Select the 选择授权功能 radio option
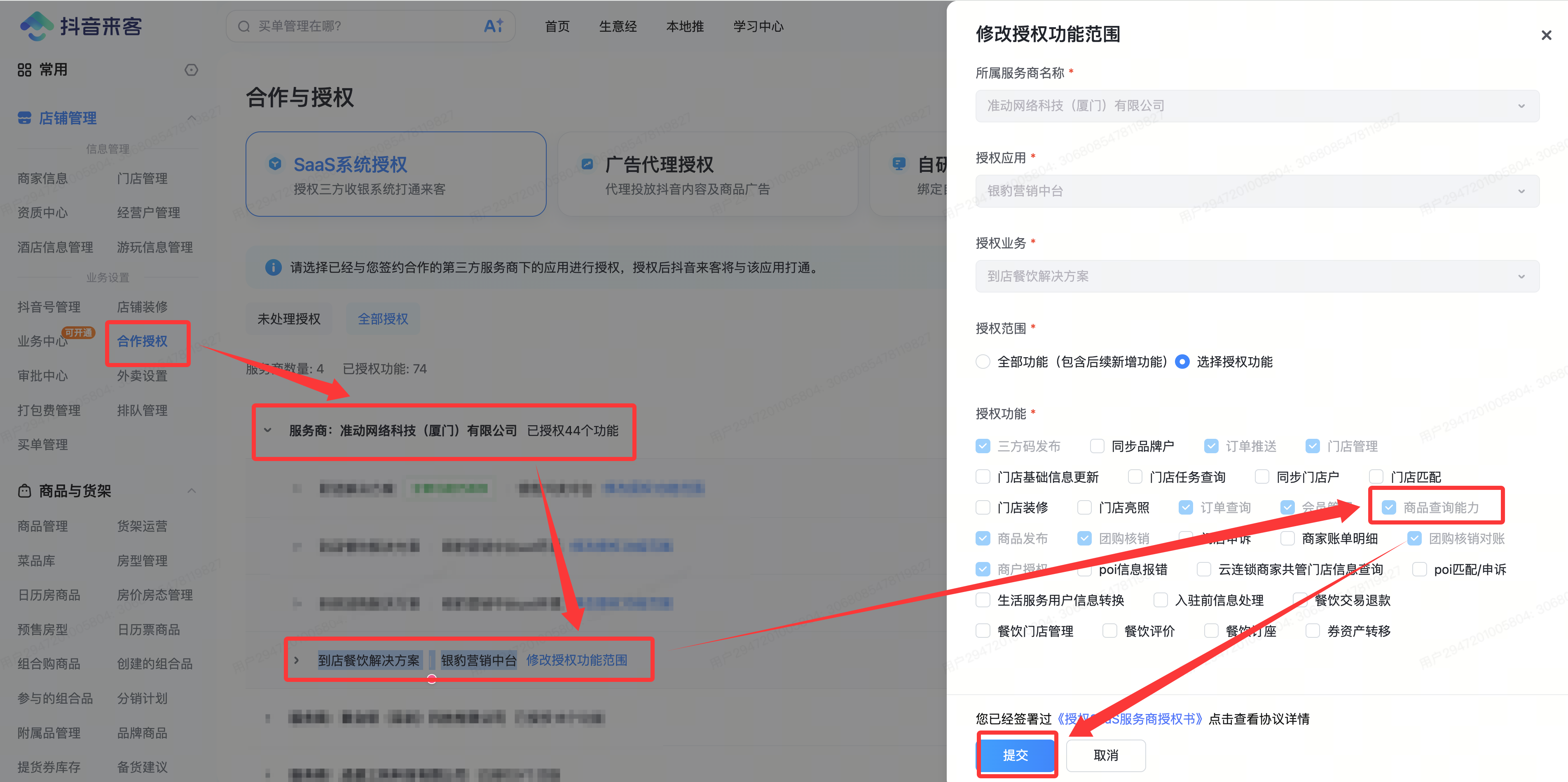 point(1182,361)
